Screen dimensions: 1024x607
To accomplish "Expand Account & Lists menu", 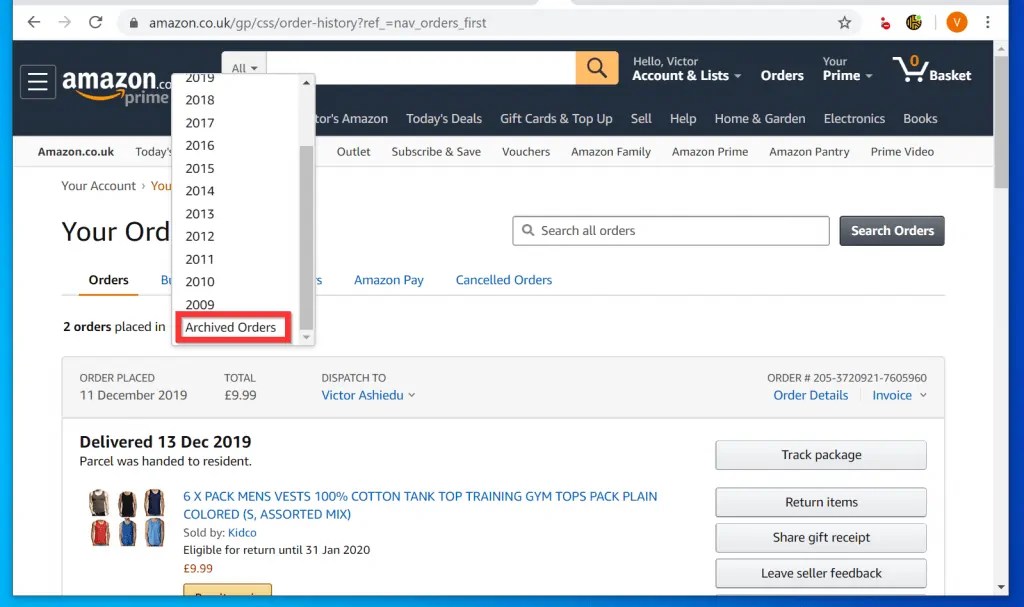I will (686, 69).
